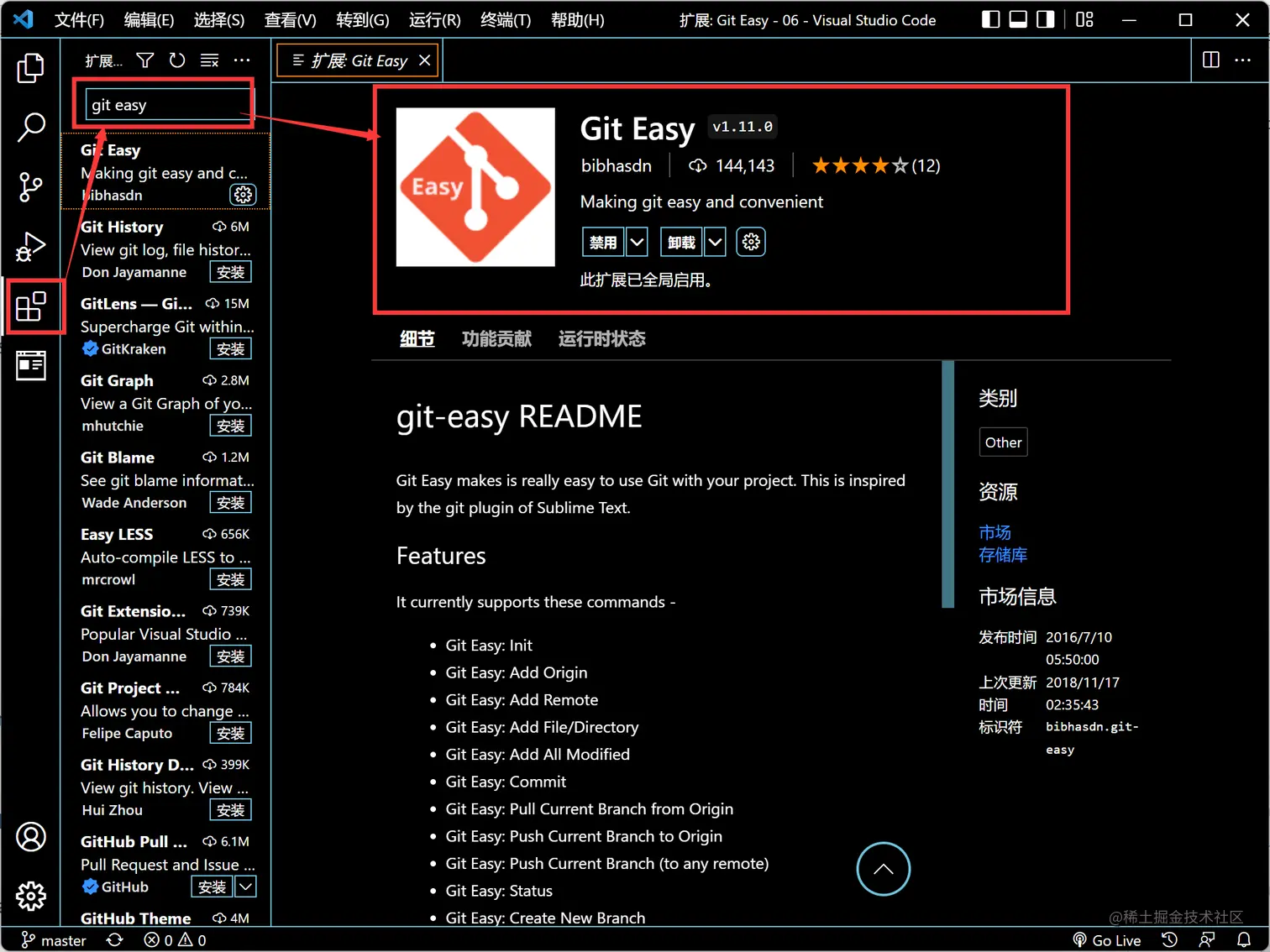Expand install options for GitHub Pull Requests

[245, 887]
